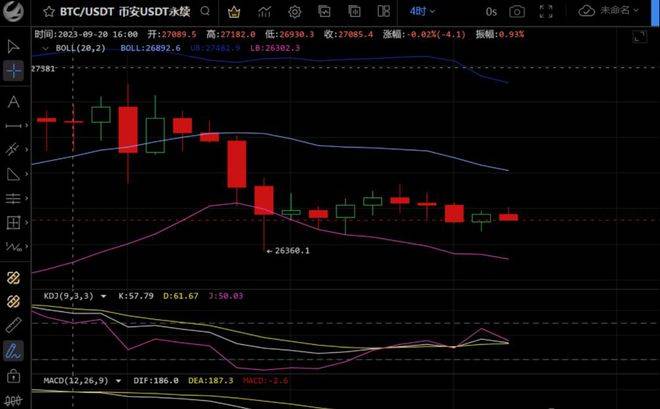Toggle the lock drawings padlock
Viewport: 660px width, 409px height.
tap(13, 375)
